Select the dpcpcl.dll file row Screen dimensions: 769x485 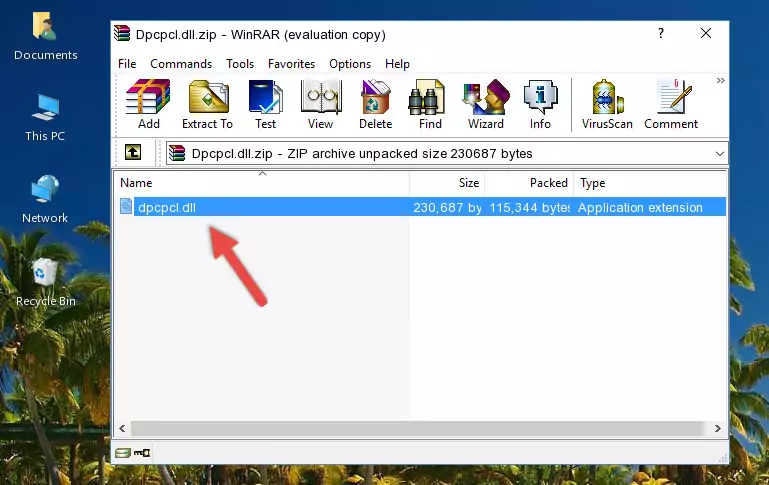(422, 207)
